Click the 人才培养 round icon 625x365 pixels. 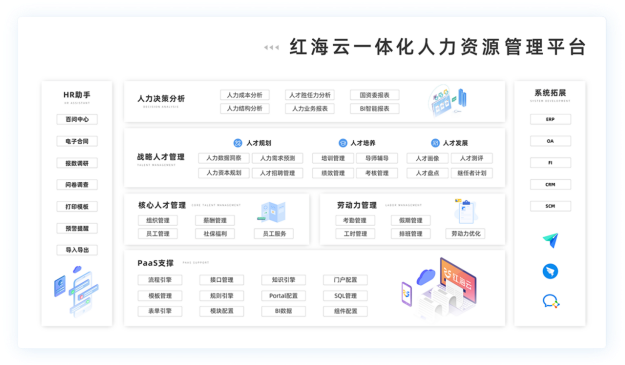(343, 143)
